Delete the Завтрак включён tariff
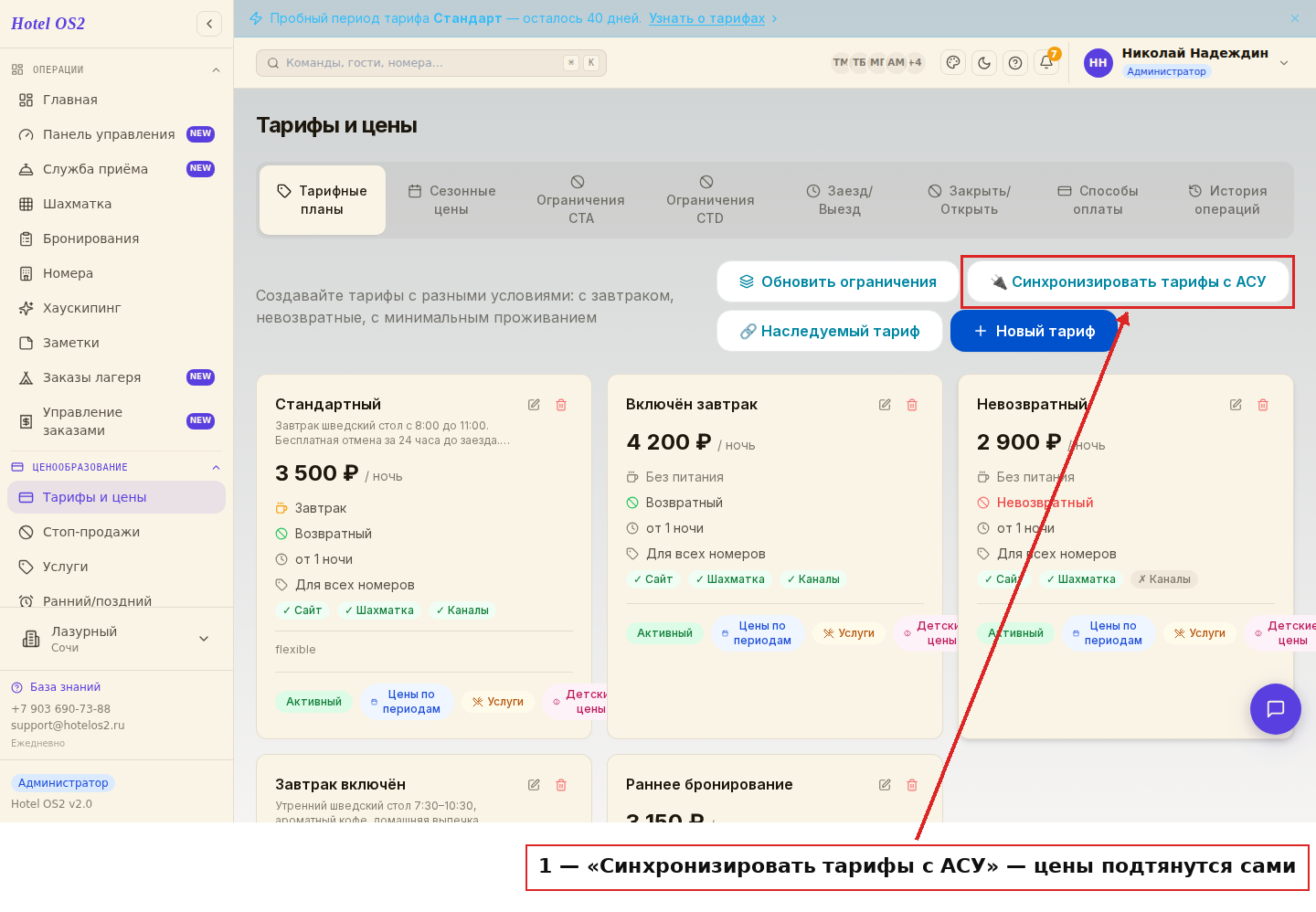The image size is (1316, 912). [561, 785]
